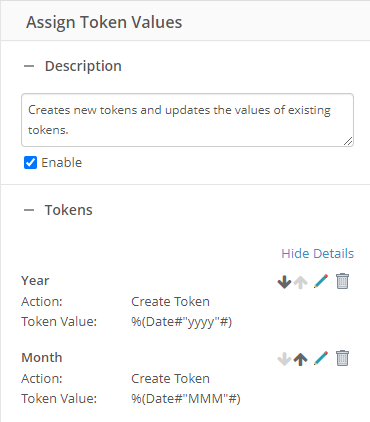
Task: Delete the Year token
Action: [x=342, y=281]
